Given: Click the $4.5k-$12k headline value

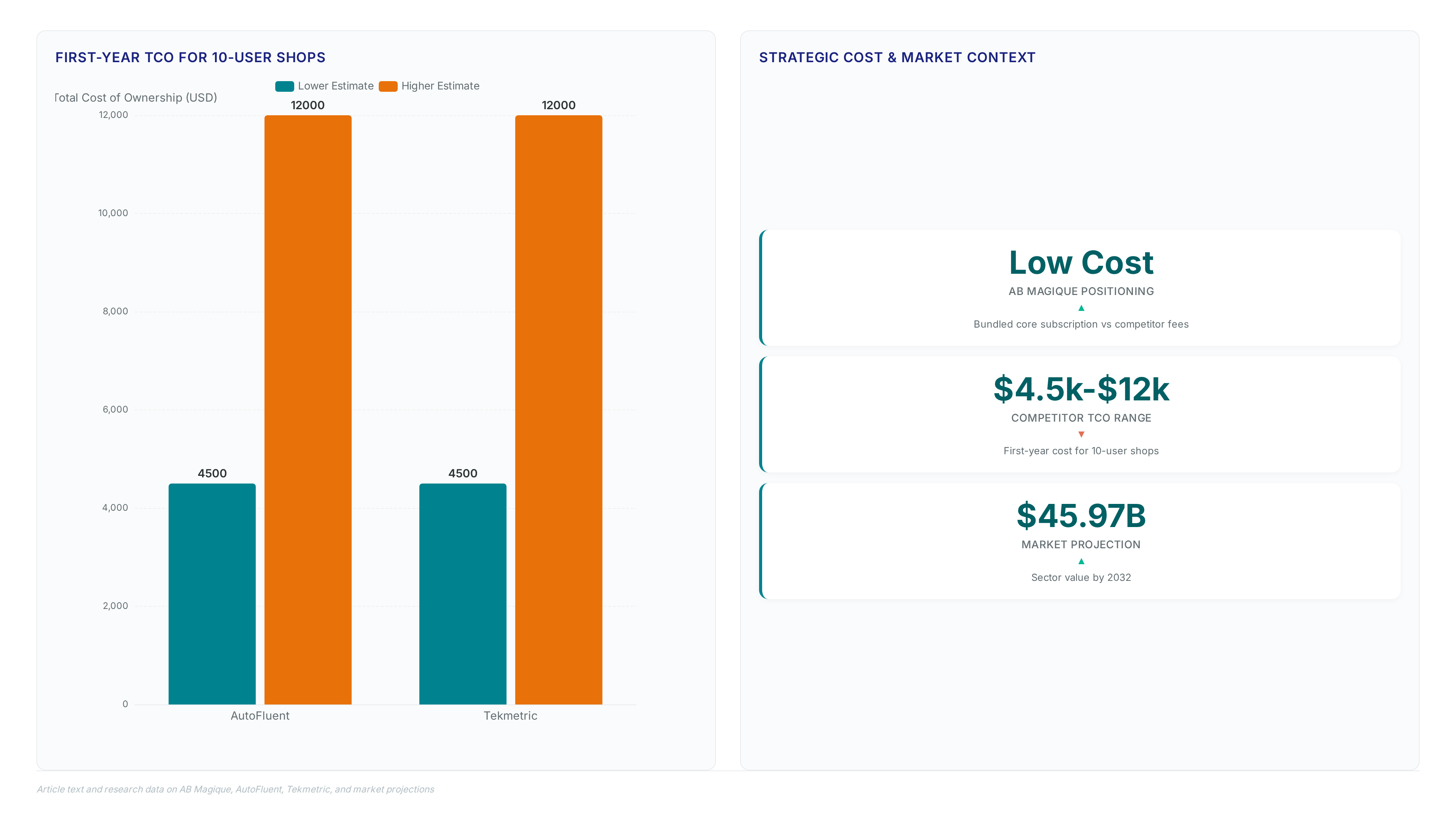Looking at the screenshot, I should pyautogui.click(x=1081, y=389).
